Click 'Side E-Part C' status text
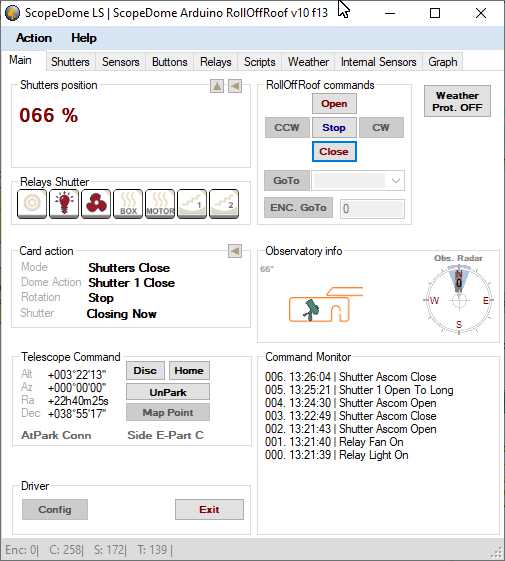 click(166, 435)
